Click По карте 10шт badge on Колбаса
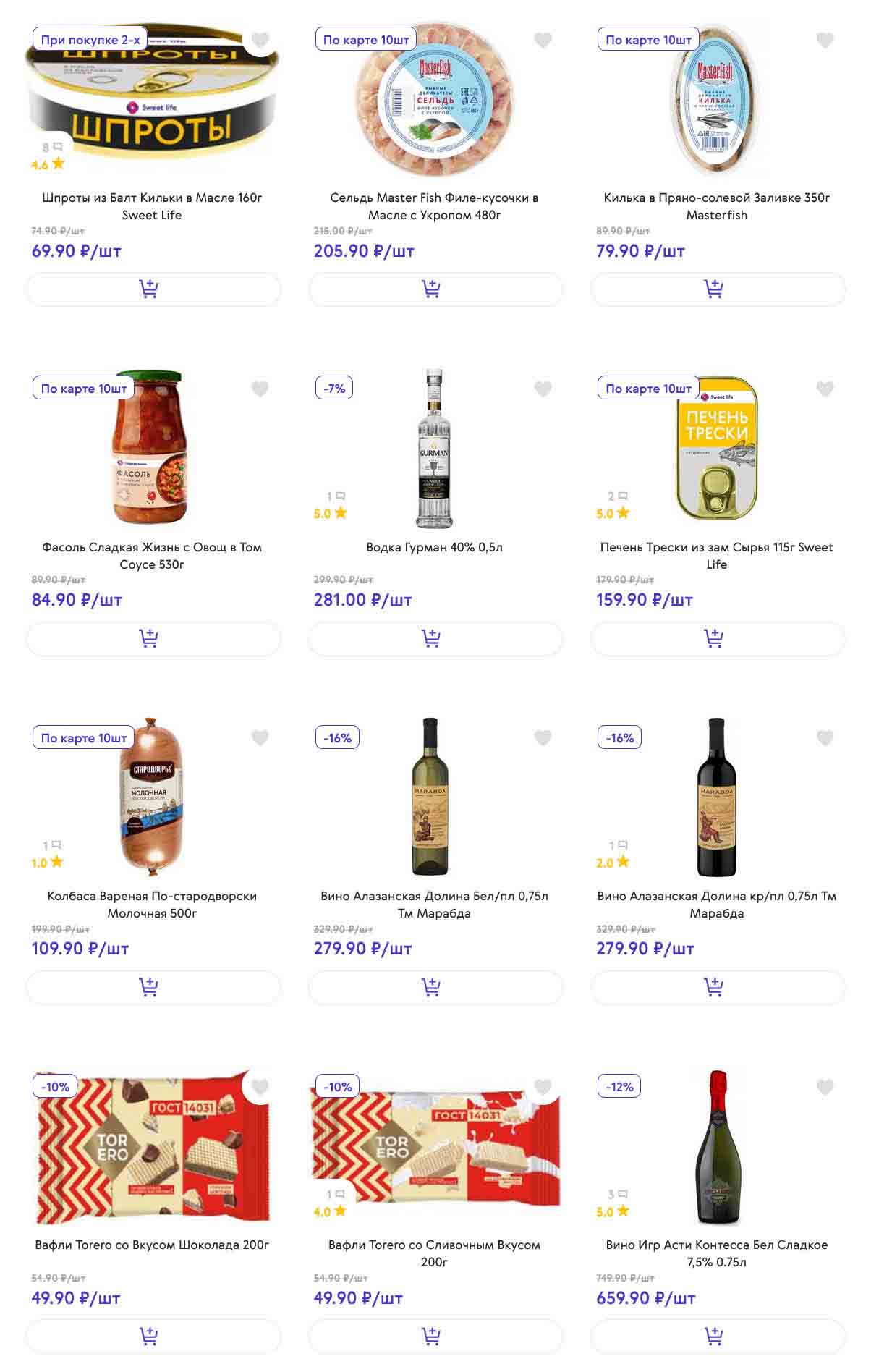Viewport: 871px width, 1372px height. [x=84, y=738]
